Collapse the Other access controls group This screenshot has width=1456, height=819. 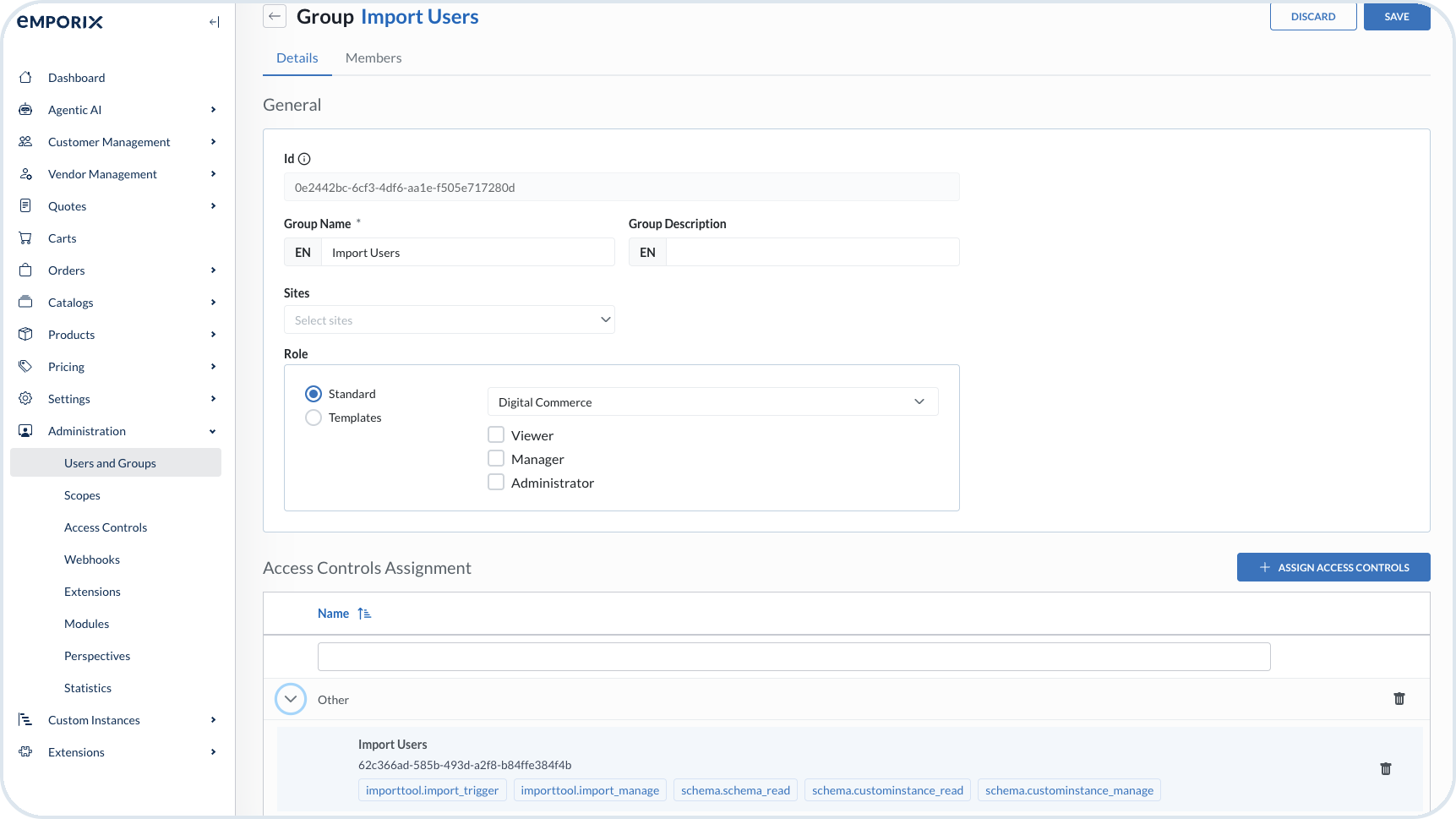point(291,699)
